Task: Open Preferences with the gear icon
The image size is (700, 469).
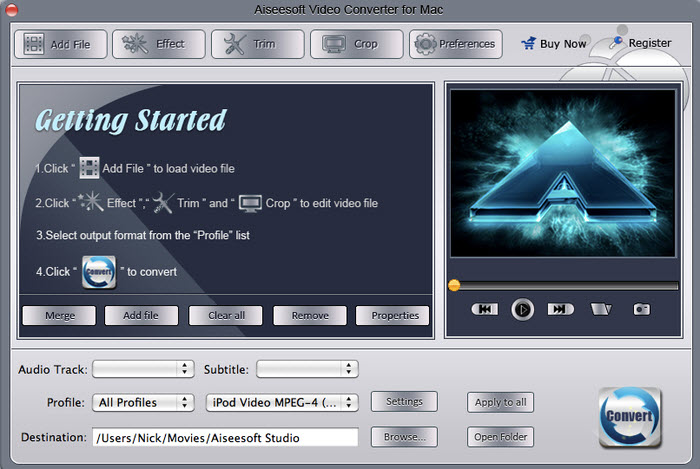Action: coord(456,44)
